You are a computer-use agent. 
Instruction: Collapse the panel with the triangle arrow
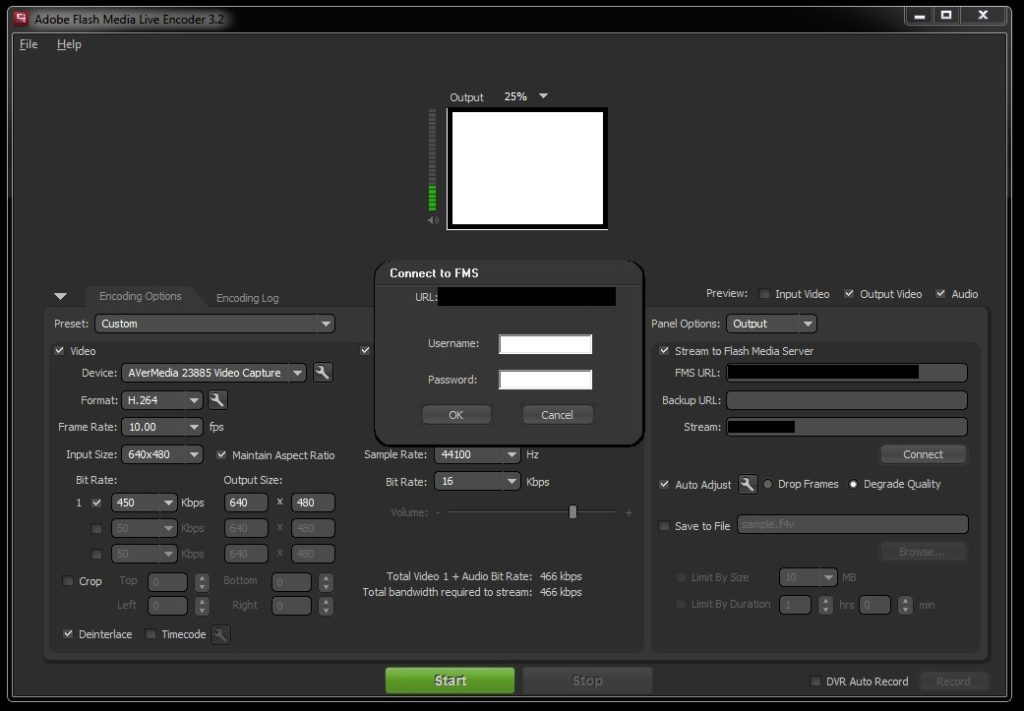pos(61,296)
